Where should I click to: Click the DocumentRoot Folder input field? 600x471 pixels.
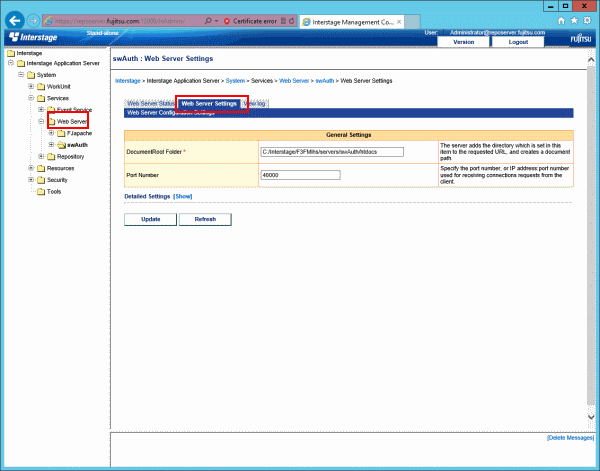click(x=332, y=152)
